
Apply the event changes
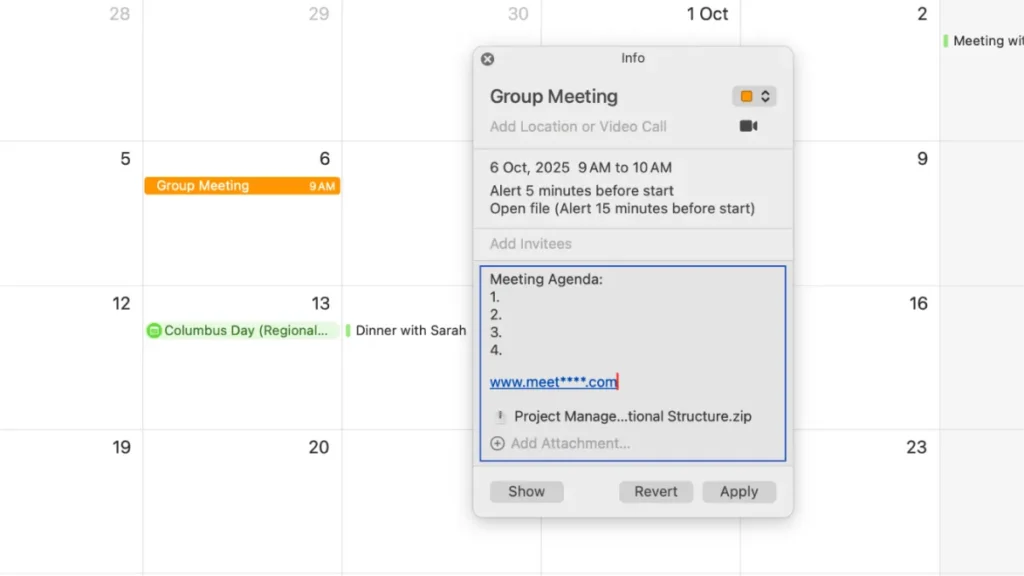pos(739,492)
